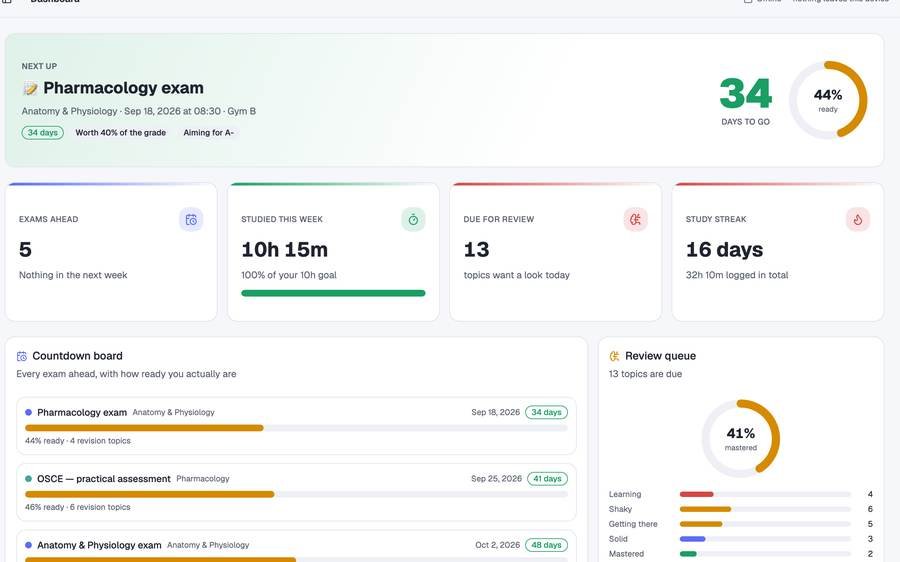
Task: Click the 16 days study streak value
Action: (x=724, y=250)
